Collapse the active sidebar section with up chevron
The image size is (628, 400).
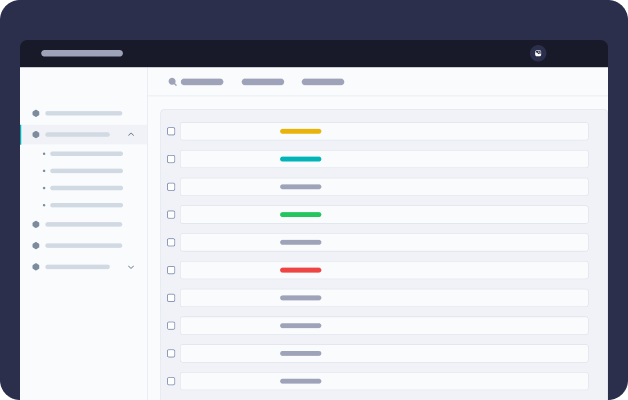coord(131,135)
